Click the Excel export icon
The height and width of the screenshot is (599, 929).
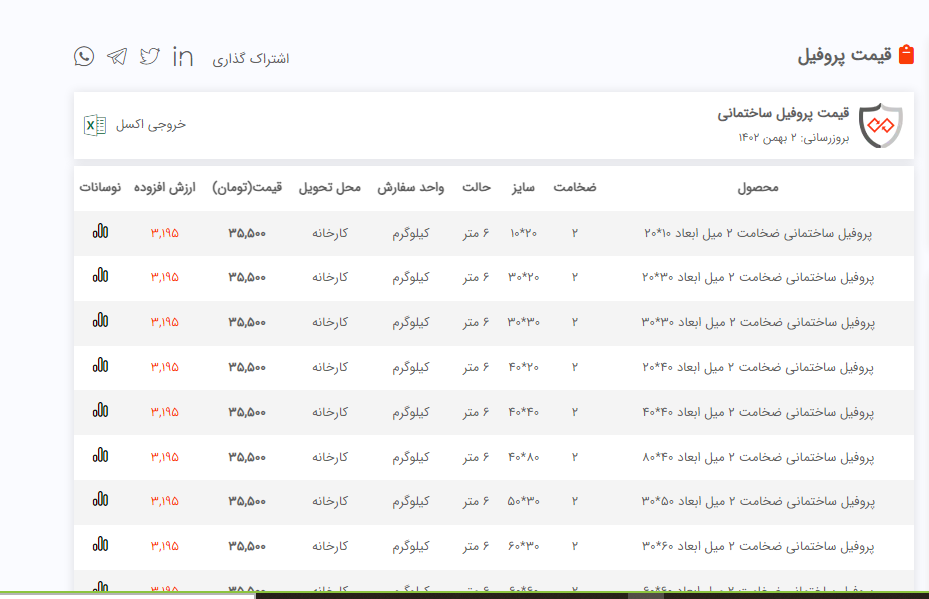point(95,125)
